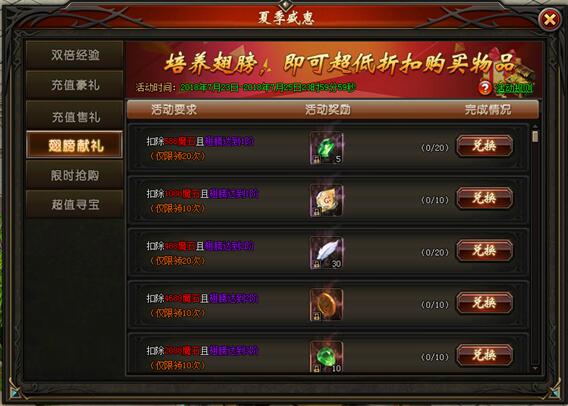Click the reward list scrollbar thumb

535,136
